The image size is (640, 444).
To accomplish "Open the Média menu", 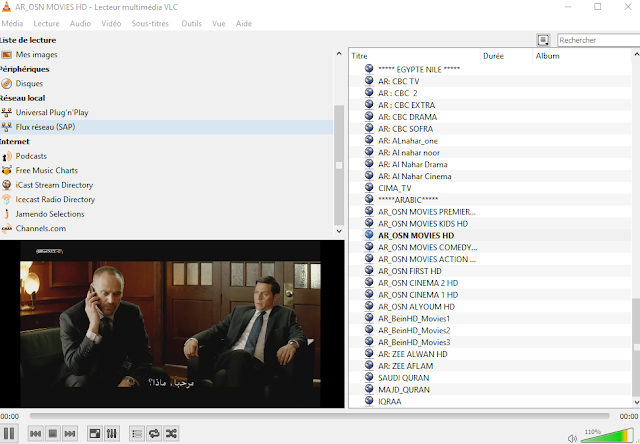I will (12, 23).
